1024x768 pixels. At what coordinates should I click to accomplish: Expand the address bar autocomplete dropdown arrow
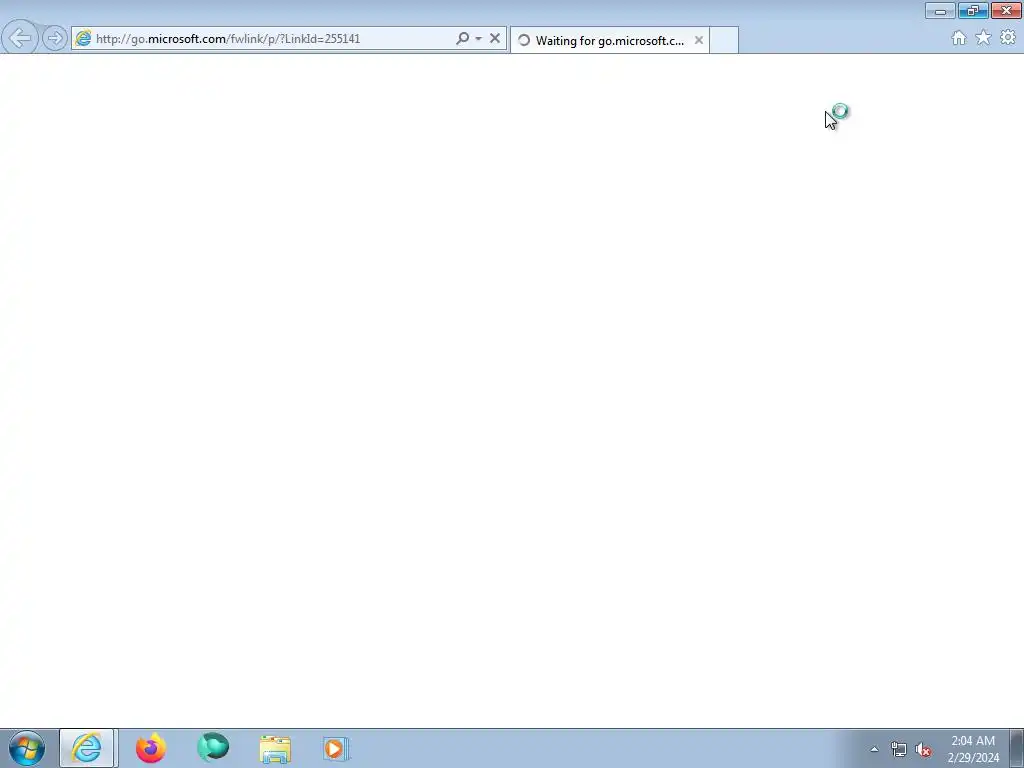[478, 39]
